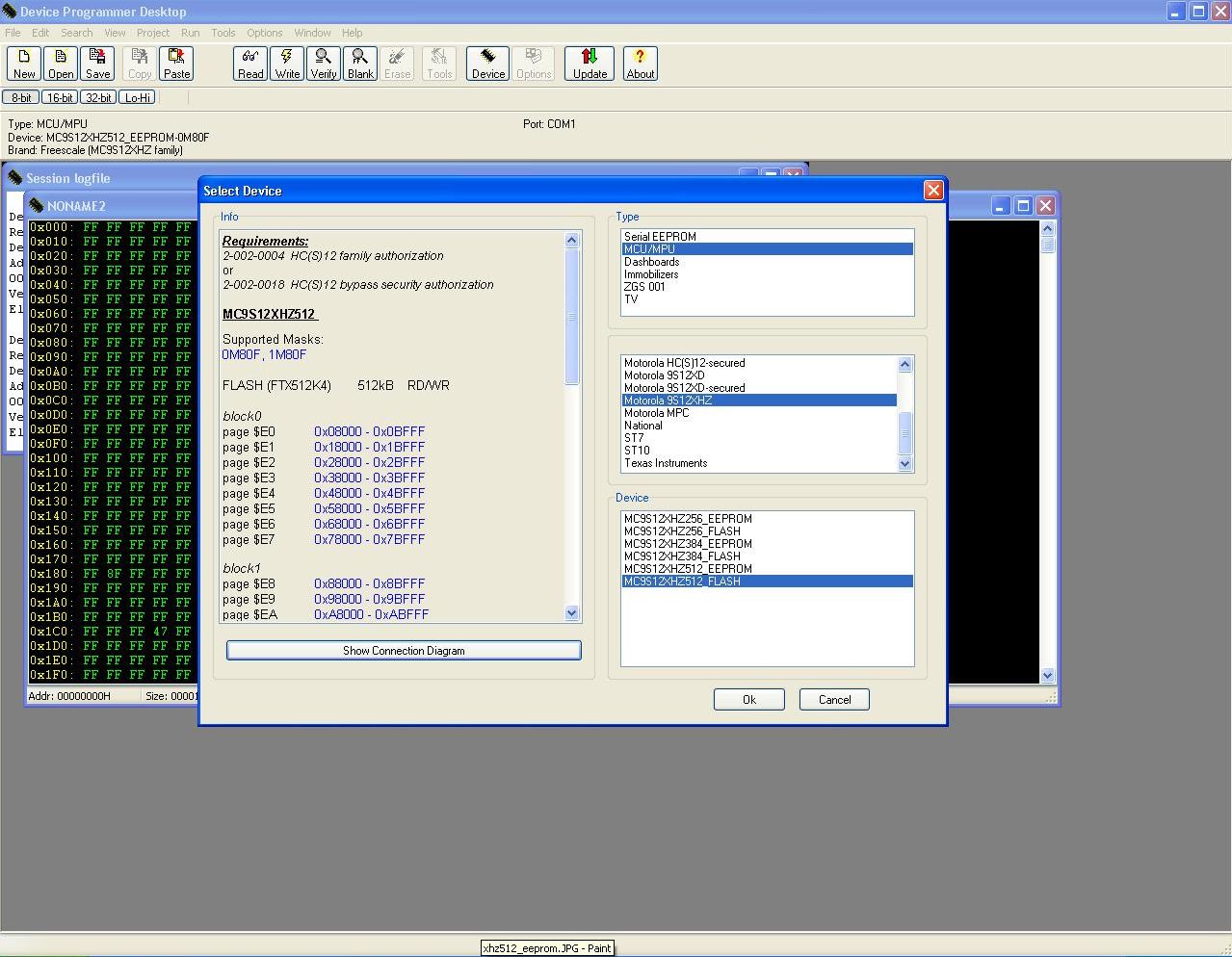1232x957 pixels.
Task: Open the Project menu
Action: [x=152, y=33]
